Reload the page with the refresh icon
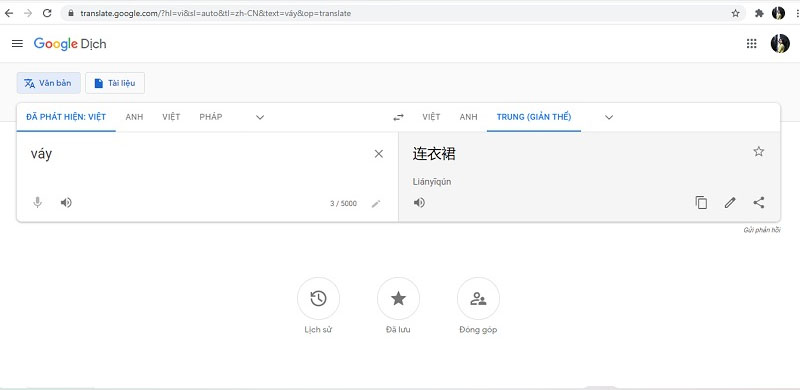This screenshot has width=800, height=390. click(47, 13)
